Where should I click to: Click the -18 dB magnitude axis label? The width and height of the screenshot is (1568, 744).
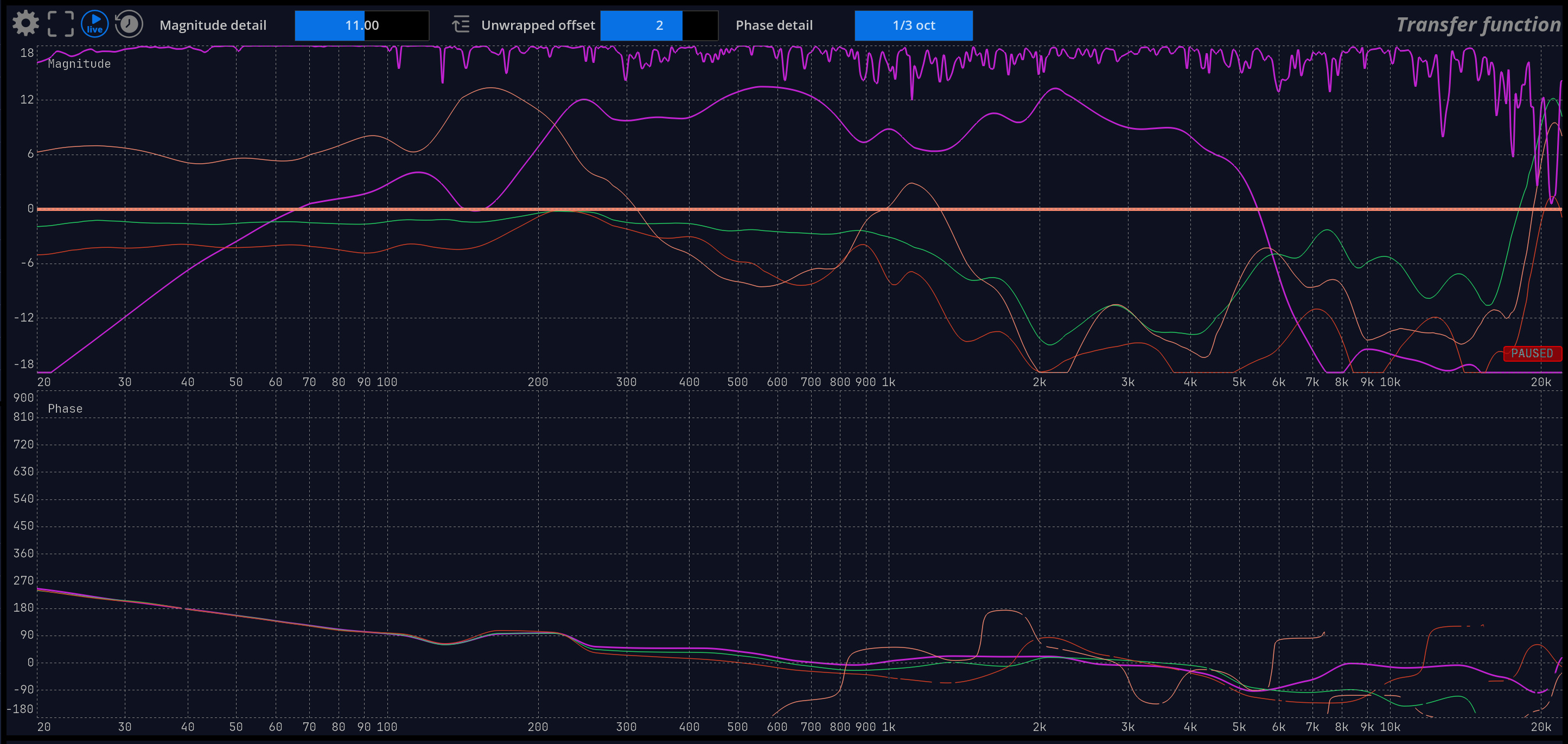coord(24,364)
